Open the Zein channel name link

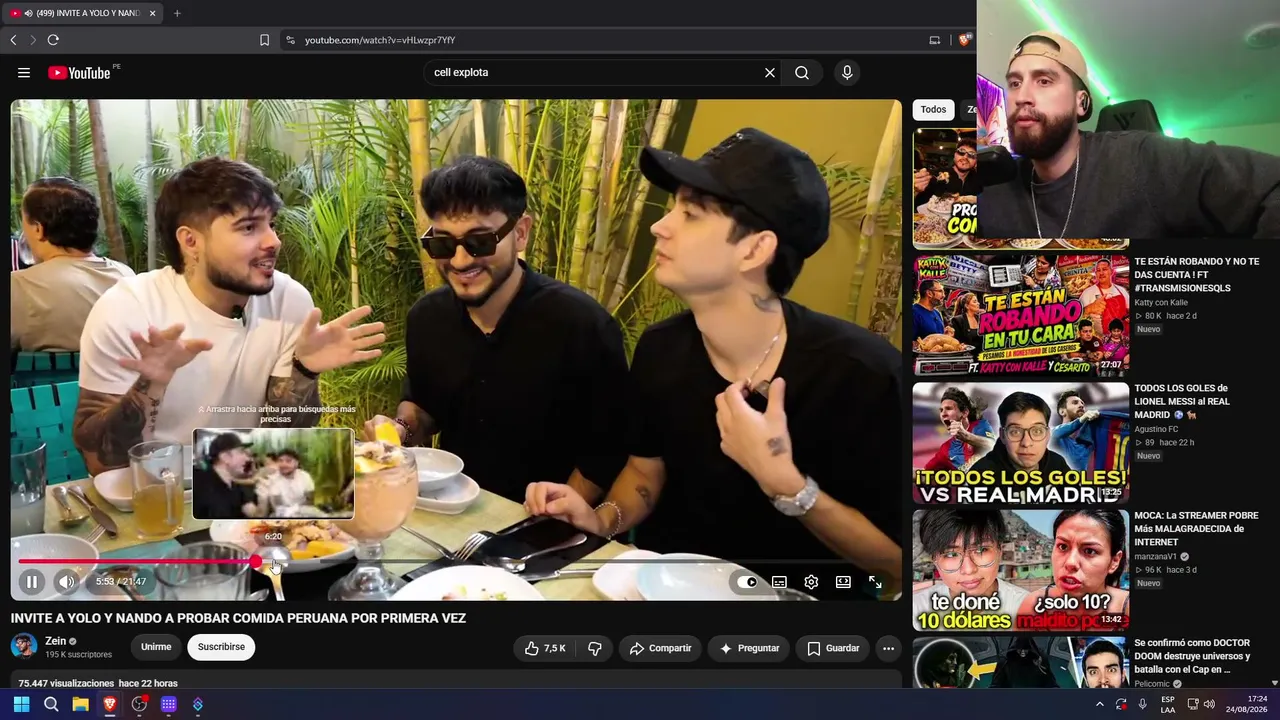pyautogui.click(x=56, y=641)
